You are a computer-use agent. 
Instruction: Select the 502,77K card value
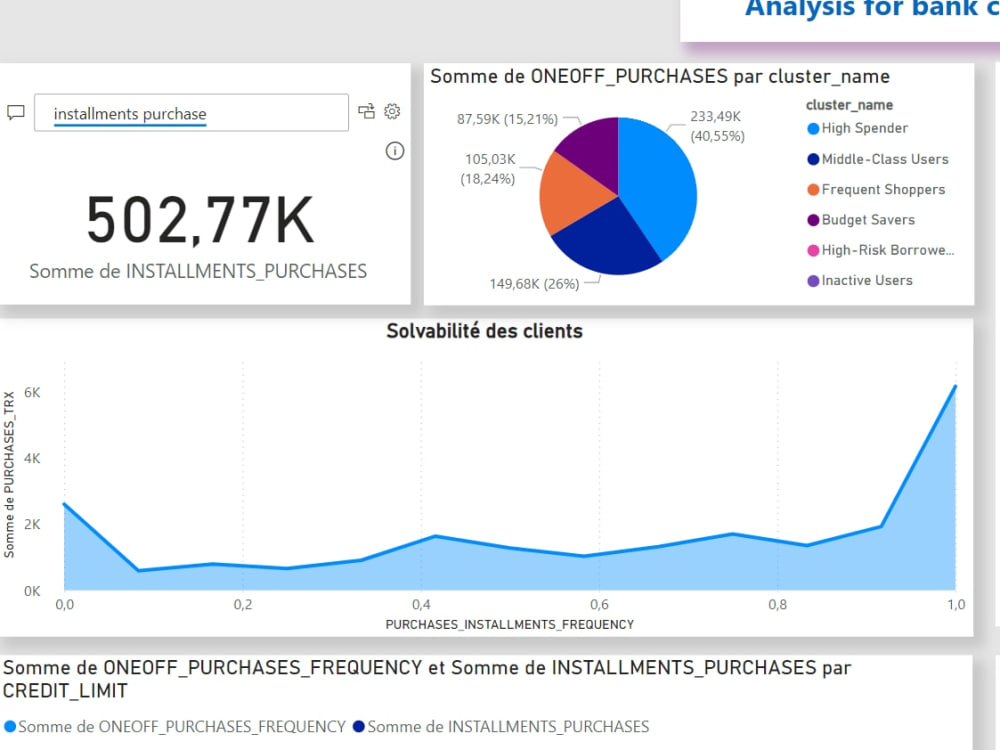[x=200, y=221]
